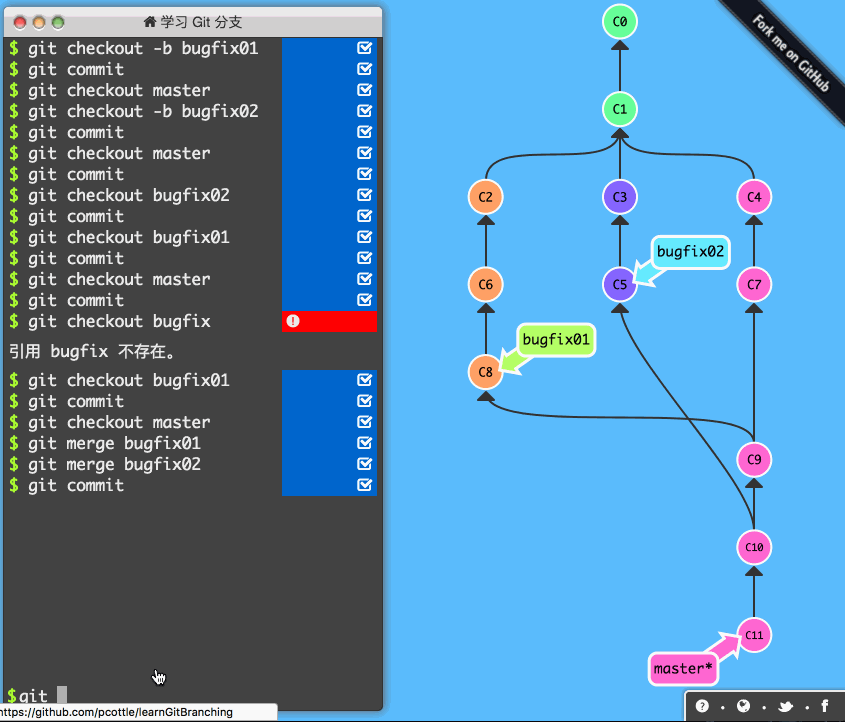Select commit node C9
This screenshot has height=722, width=845.
(754, 460)
